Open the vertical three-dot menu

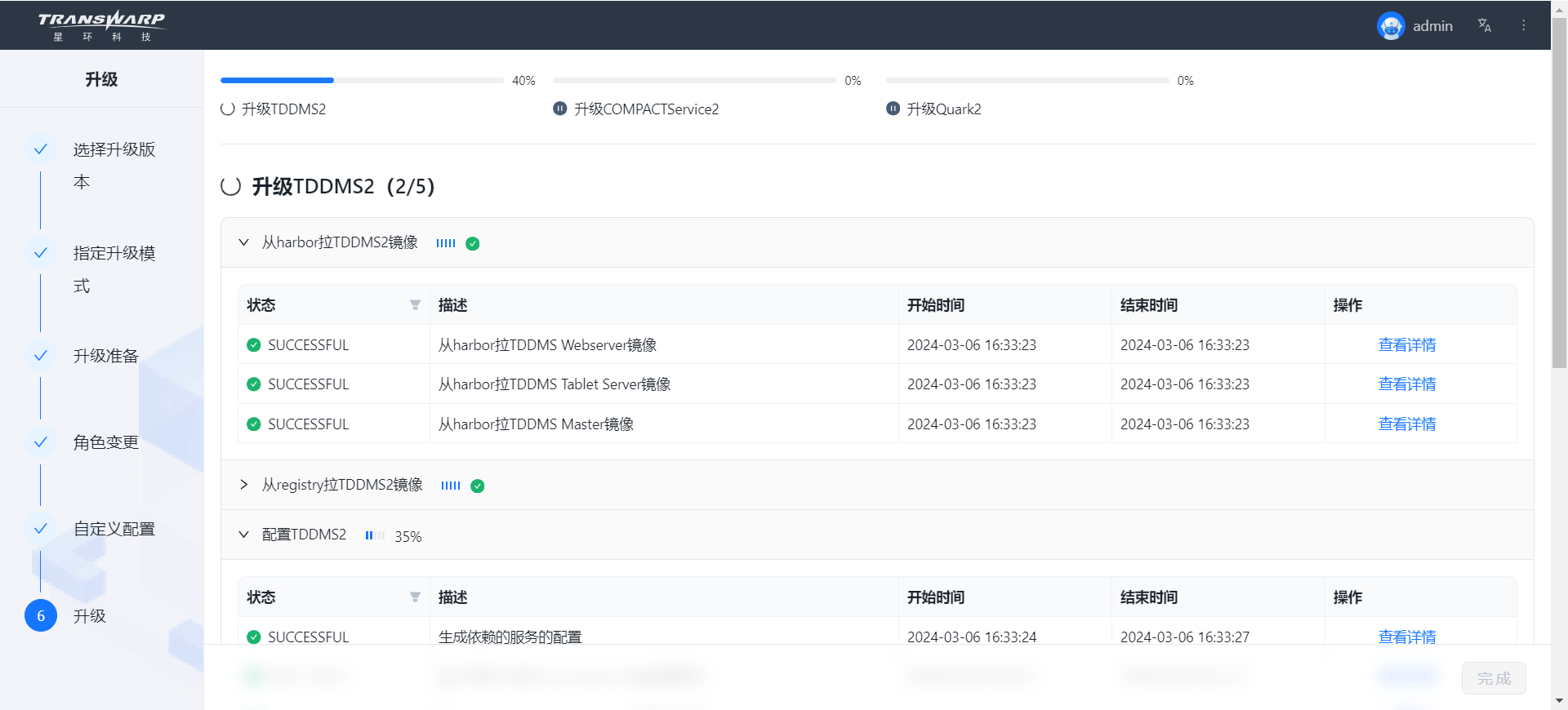tap(1523, 25)
